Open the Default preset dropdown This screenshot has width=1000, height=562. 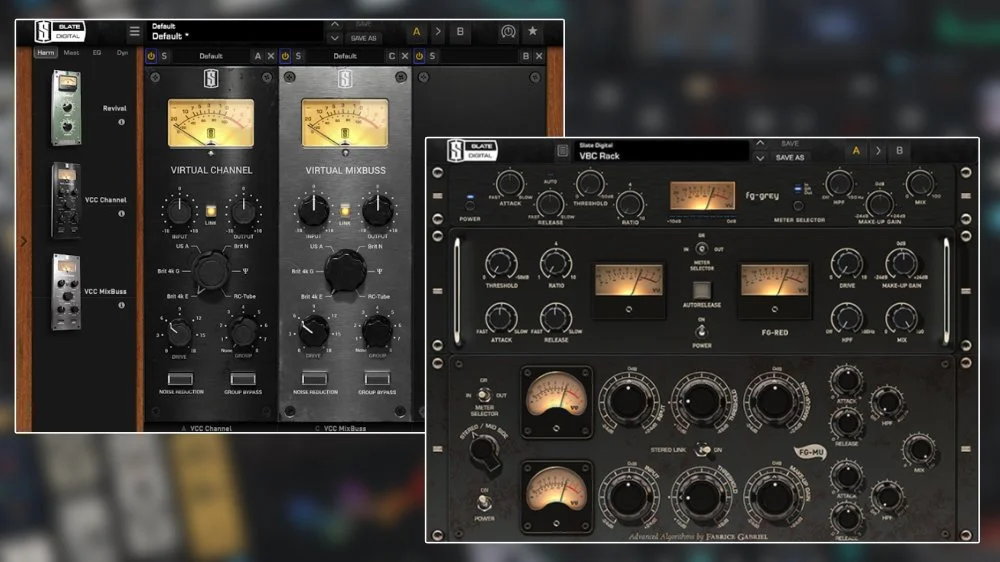pos(236,31)
